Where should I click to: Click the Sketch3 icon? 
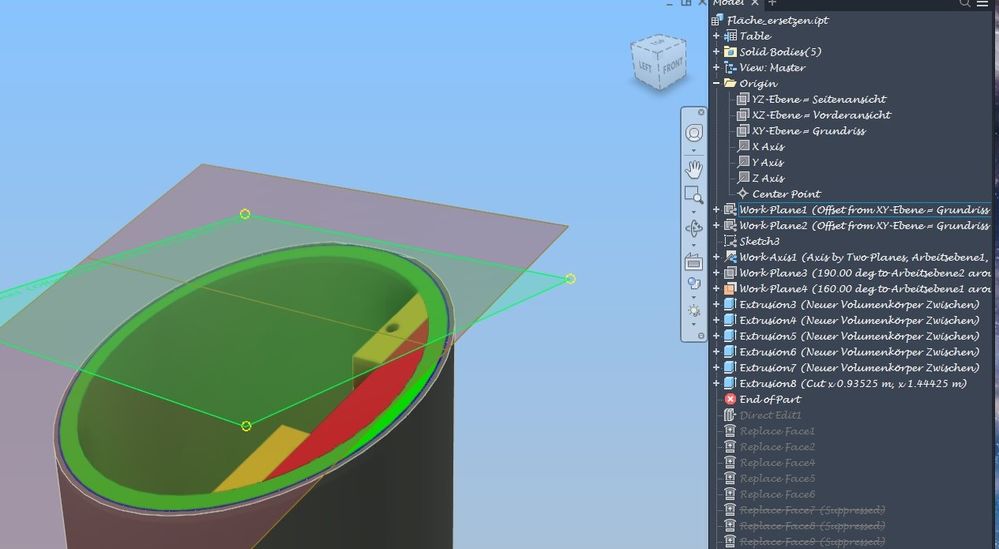click(730, 241)
